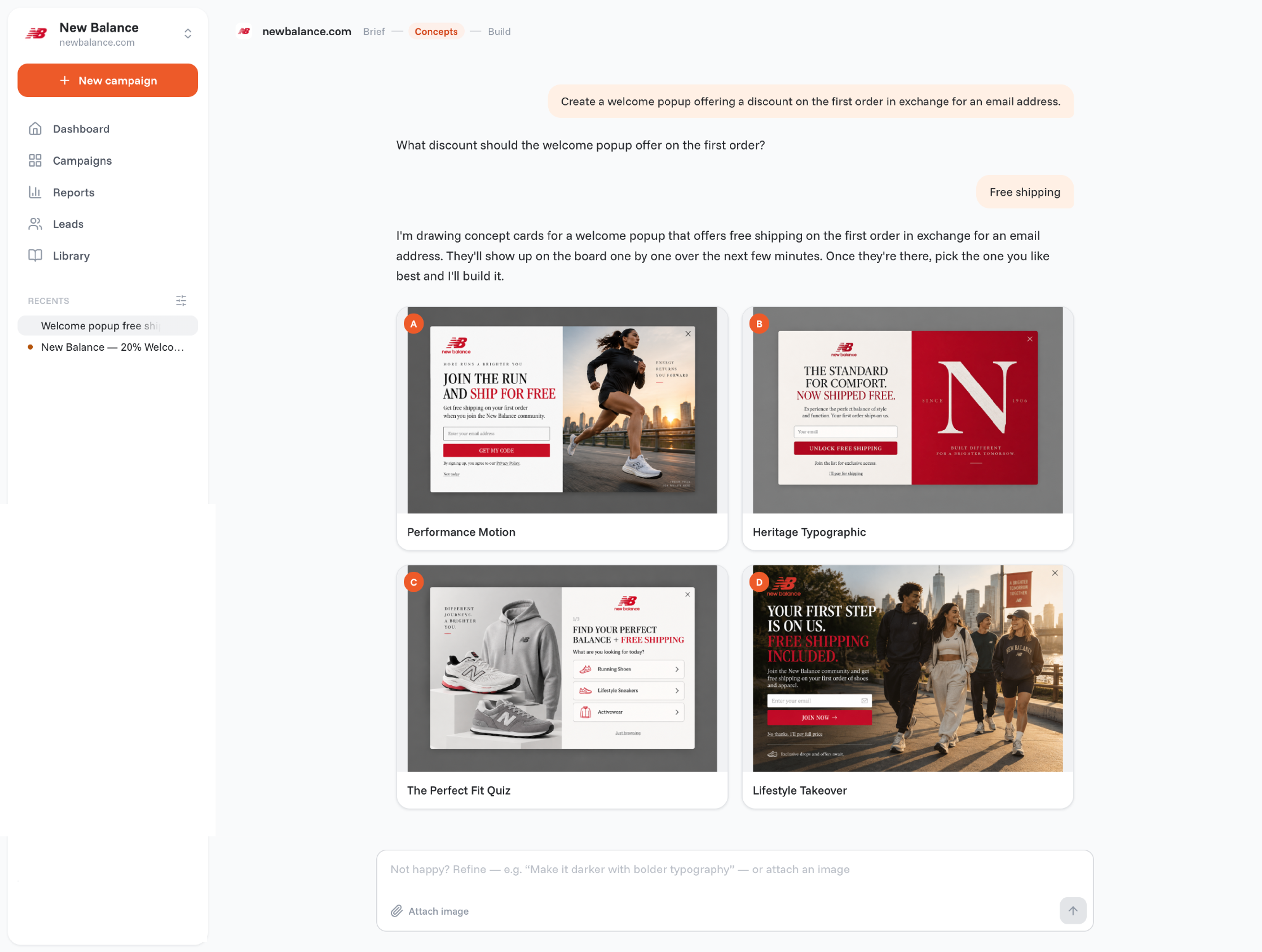Expand the New Balance workspace switcher
The image size is (1262, 952).
click(188, 34)
